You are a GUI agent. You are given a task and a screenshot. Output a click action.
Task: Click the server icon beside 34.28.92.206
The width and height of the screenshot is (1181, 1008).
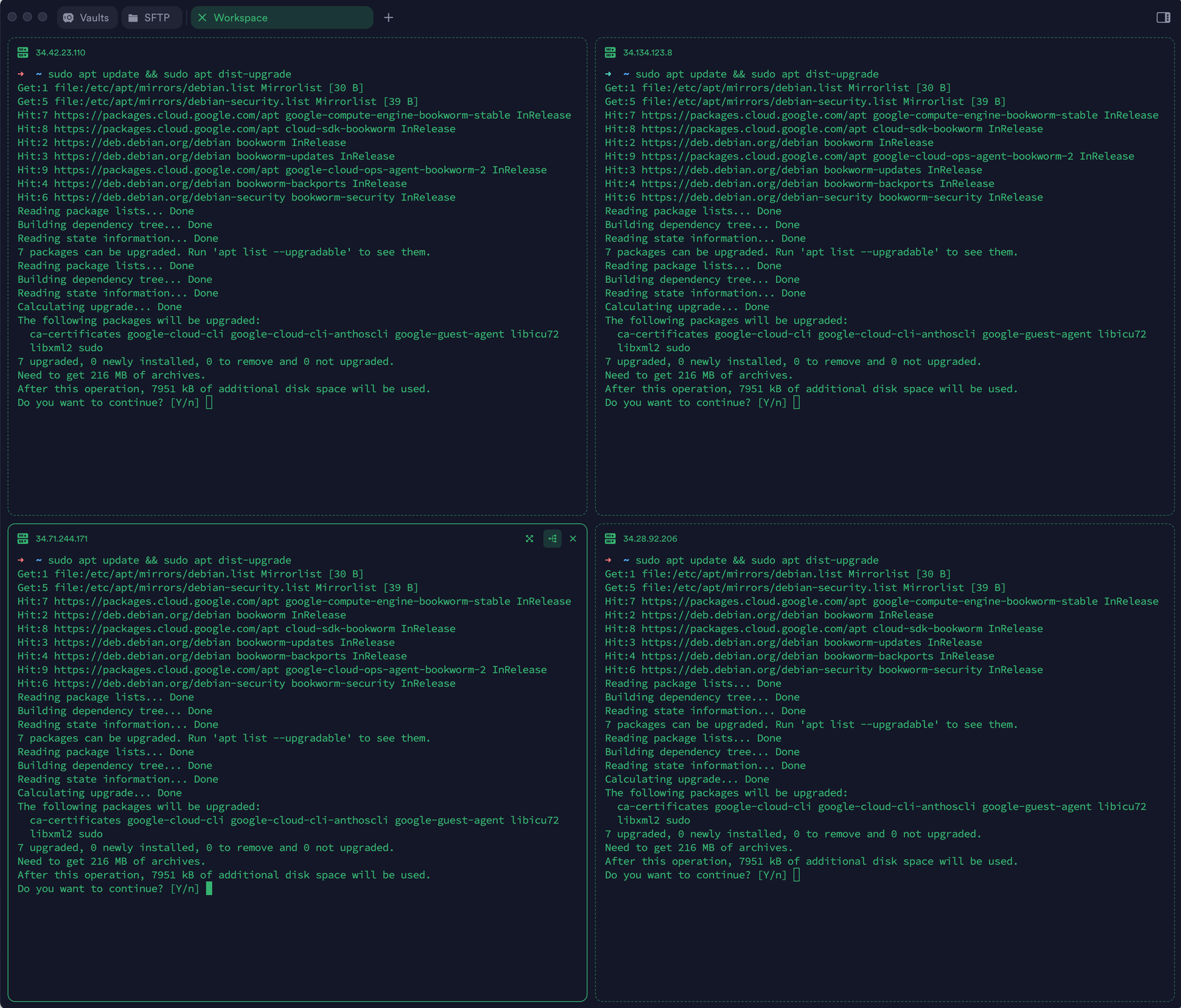coord(610,539)
